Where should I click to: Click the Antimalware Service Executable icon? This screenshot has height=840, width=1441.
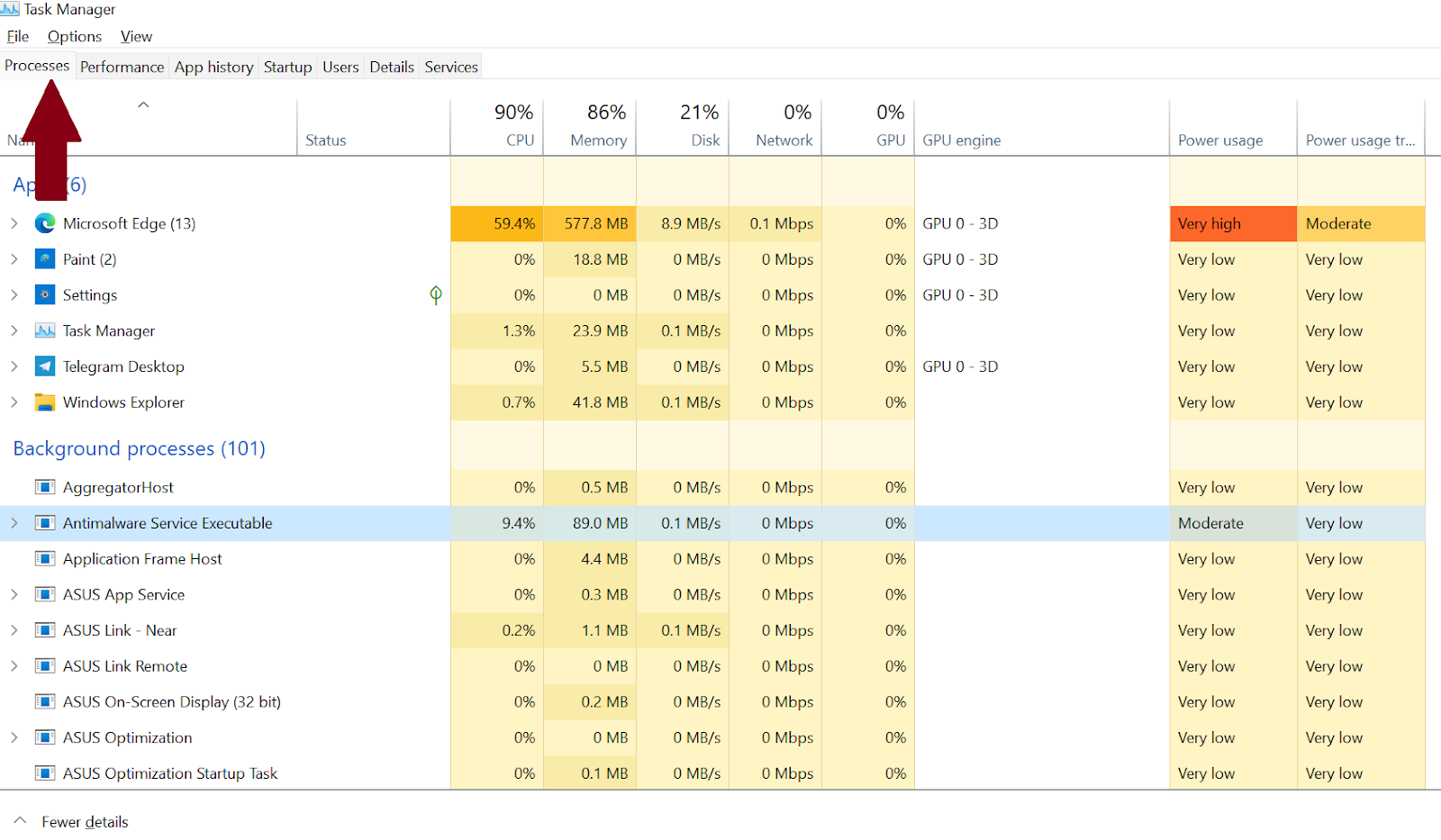[x=45, y=523]
